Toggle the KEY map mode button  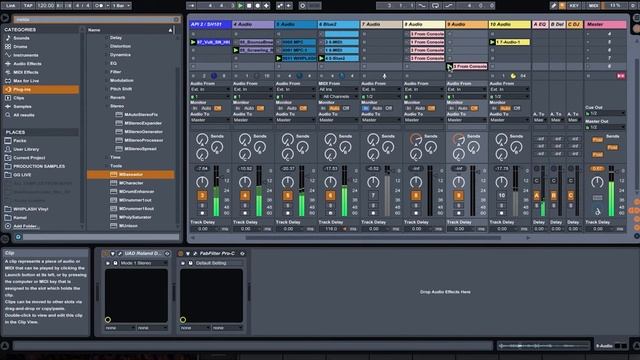[x=574, y=6]
